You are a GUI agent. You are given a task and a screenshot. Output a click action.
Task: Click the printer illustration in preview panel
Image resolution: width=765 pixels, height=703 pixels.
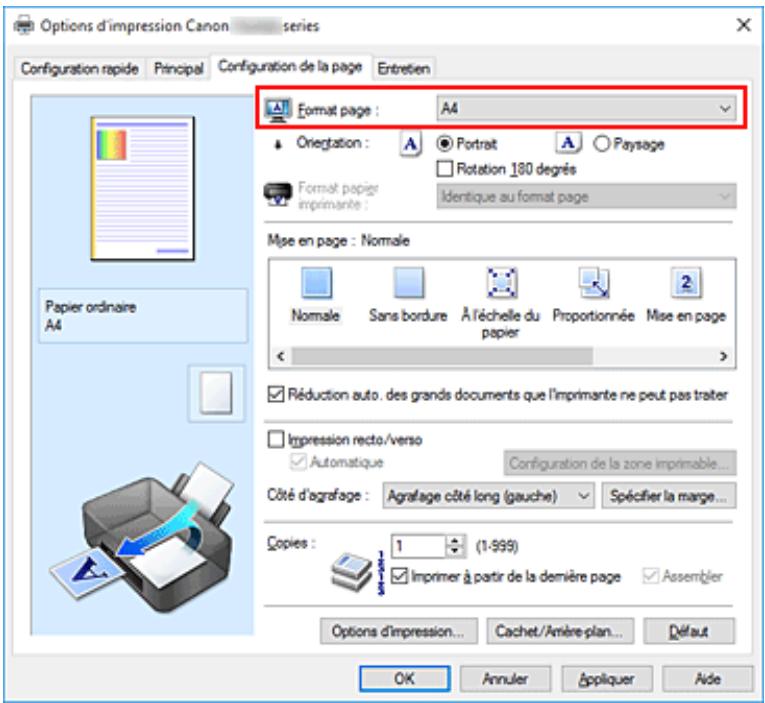(141, 537)
